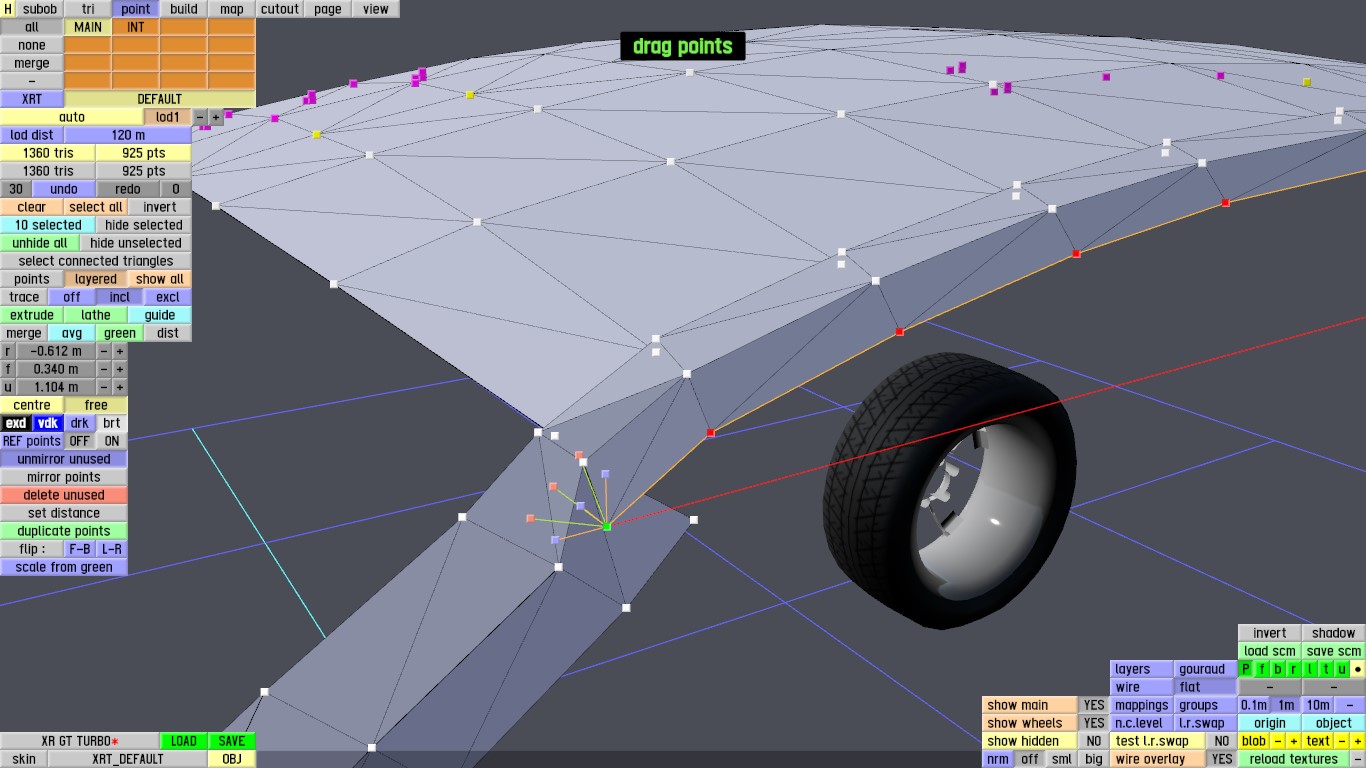Viewport: 1366px width, 768px height.
Task: Click hide unselected
Action: (x=136, y=243)
